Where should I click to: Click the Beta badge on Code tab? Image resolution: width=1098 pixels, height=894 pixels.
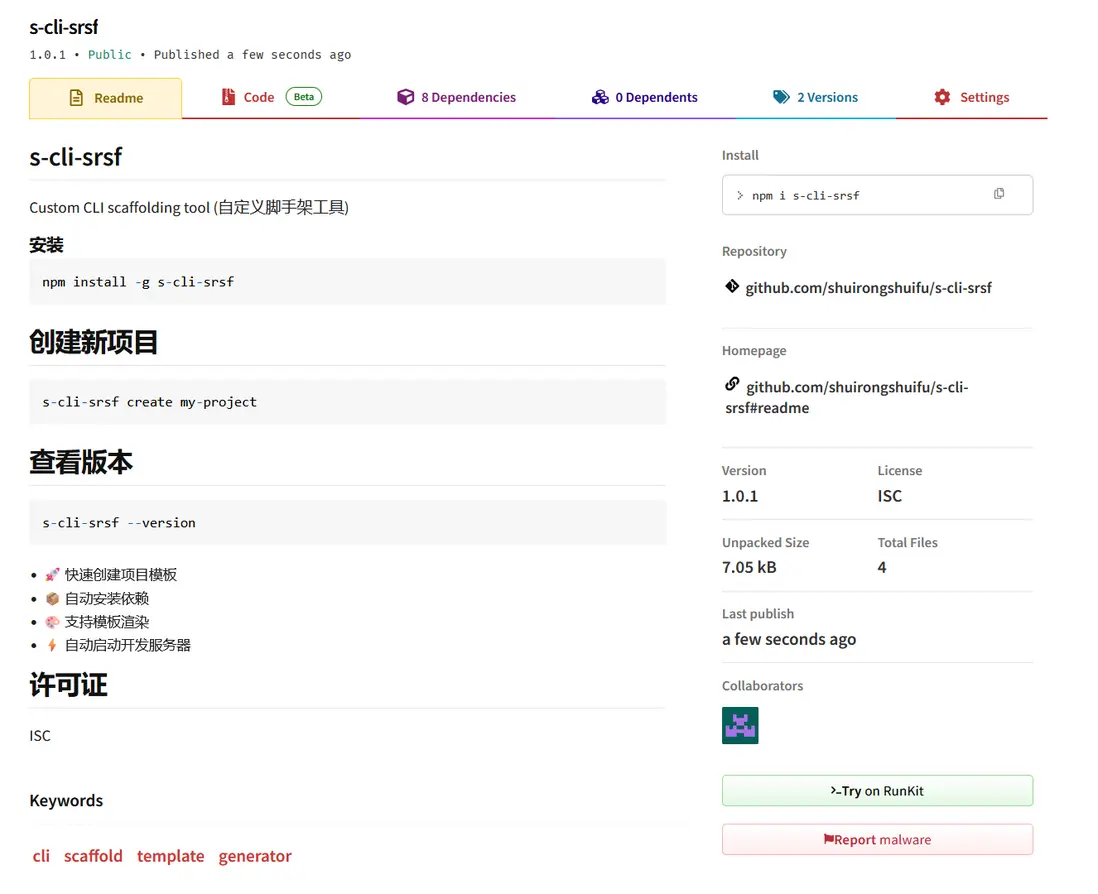pyautogui.click(x=304, y=97)
